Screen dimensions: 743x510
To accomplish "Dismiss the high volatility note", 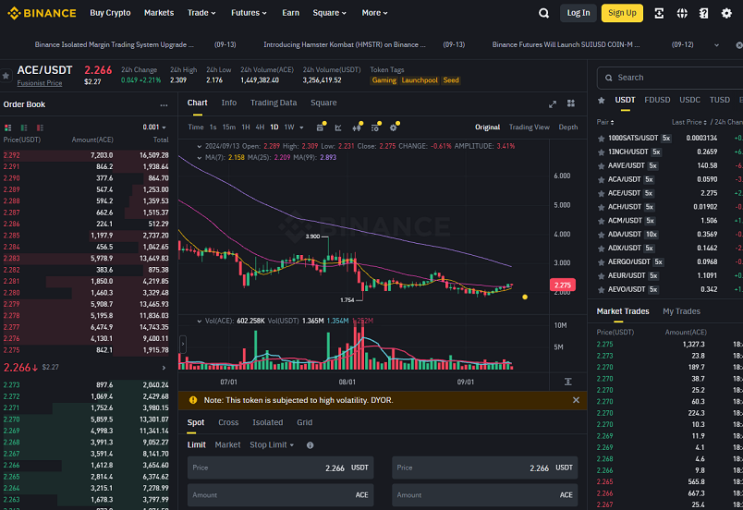I will (576, 400).
